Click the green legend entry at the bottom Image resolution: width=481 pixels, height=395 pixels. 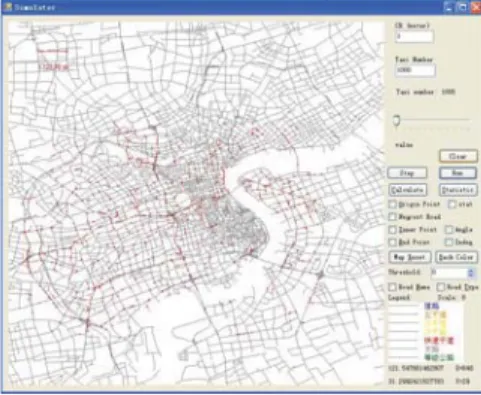[x=439, y=358]
